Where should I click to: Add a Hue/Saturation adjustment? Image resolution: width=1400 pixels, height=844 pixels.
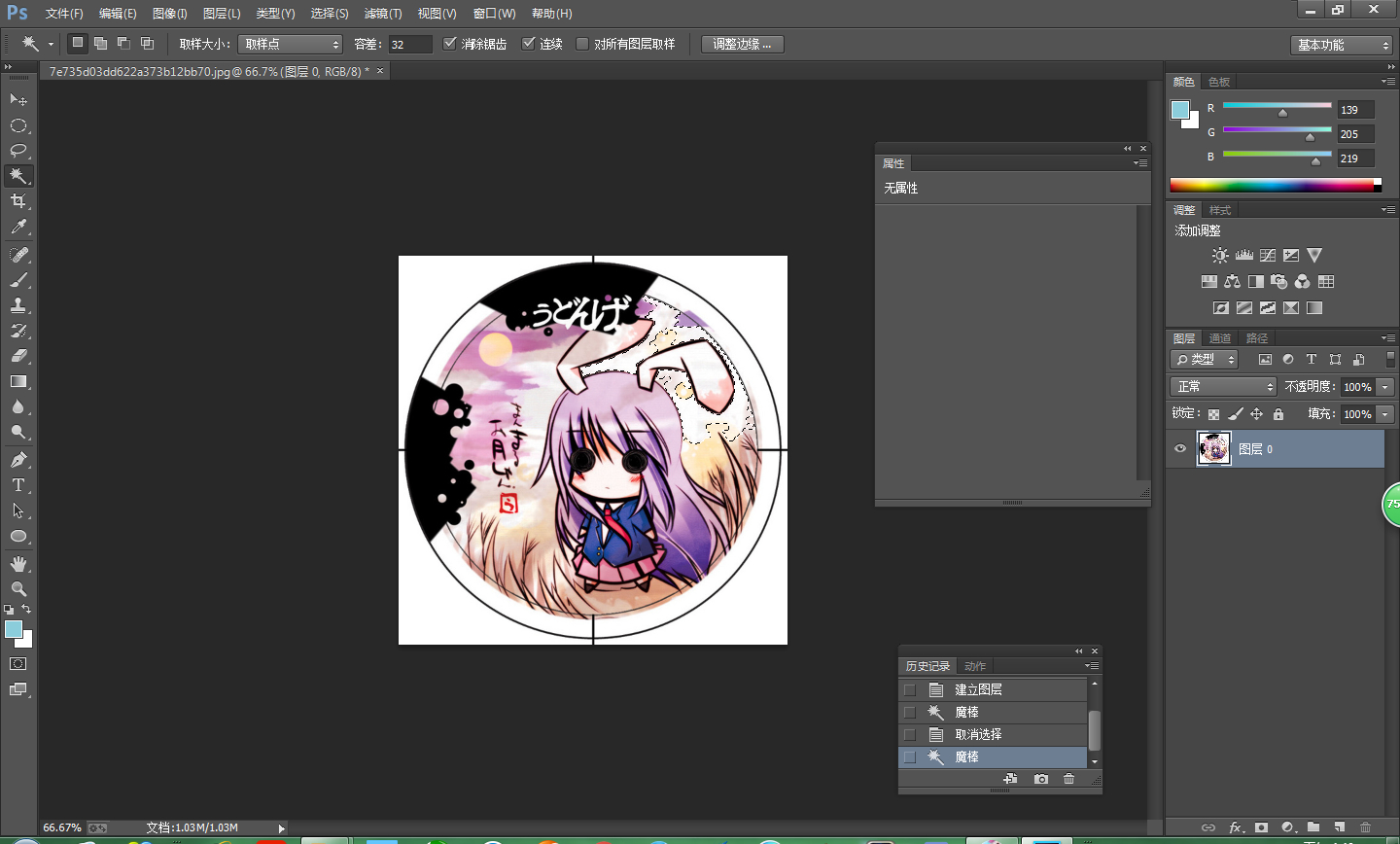click(x=1209, y=282)
